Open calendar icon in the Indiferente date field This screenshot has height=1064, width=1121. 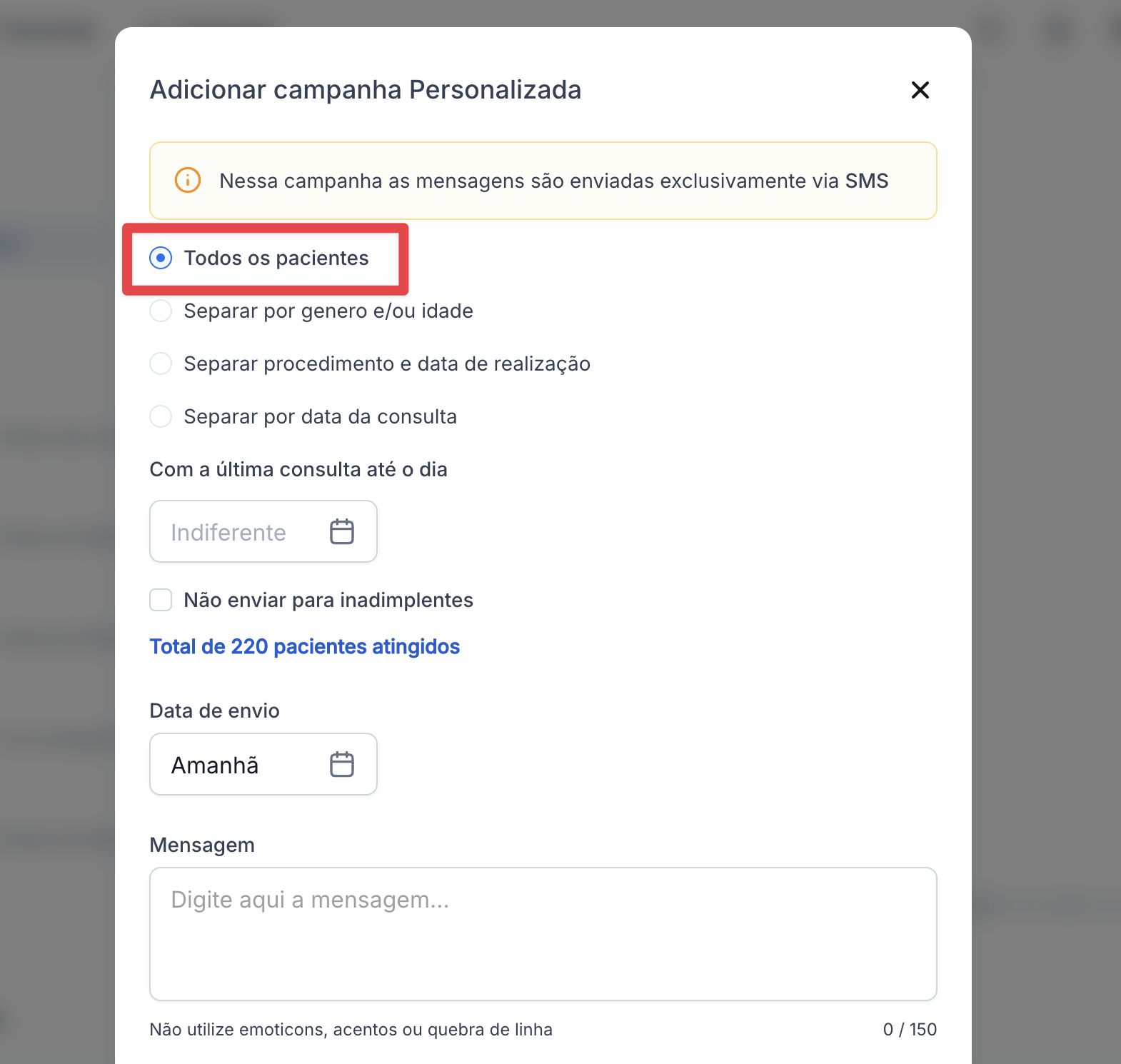point(342,531)
